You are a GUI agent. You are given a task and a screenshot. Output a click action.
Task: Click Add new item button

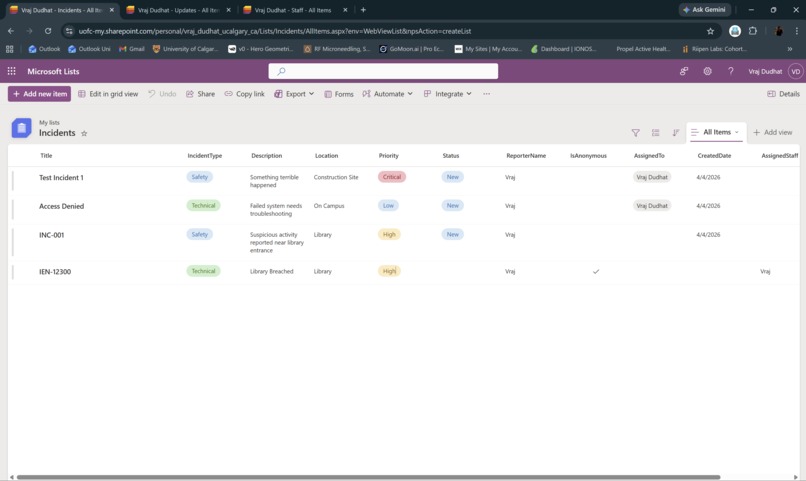[x=40, y=94]
